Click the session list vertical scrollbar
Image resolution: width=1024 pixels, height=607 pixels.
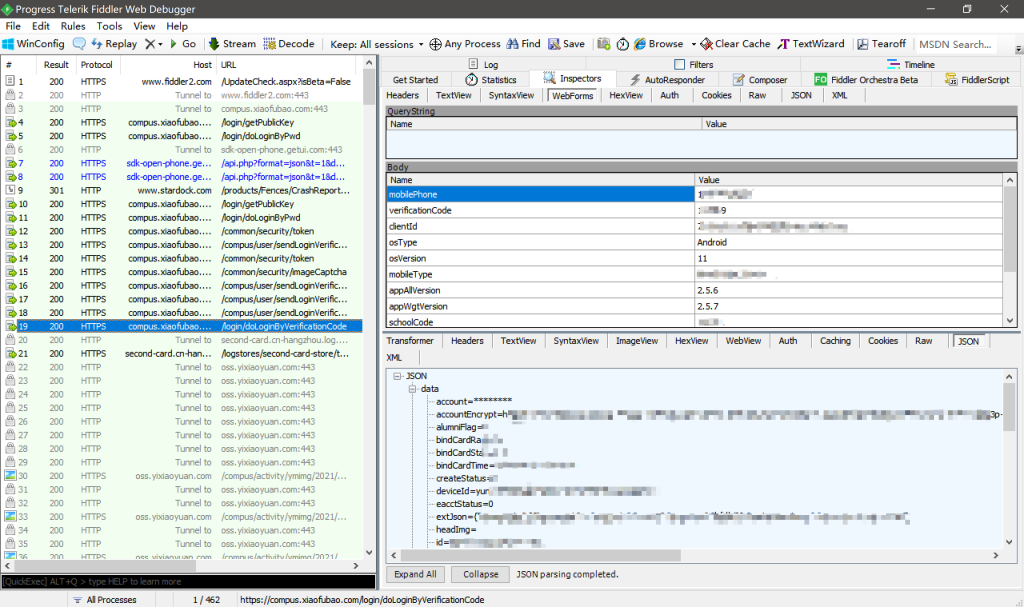click(x=369, y=308)
